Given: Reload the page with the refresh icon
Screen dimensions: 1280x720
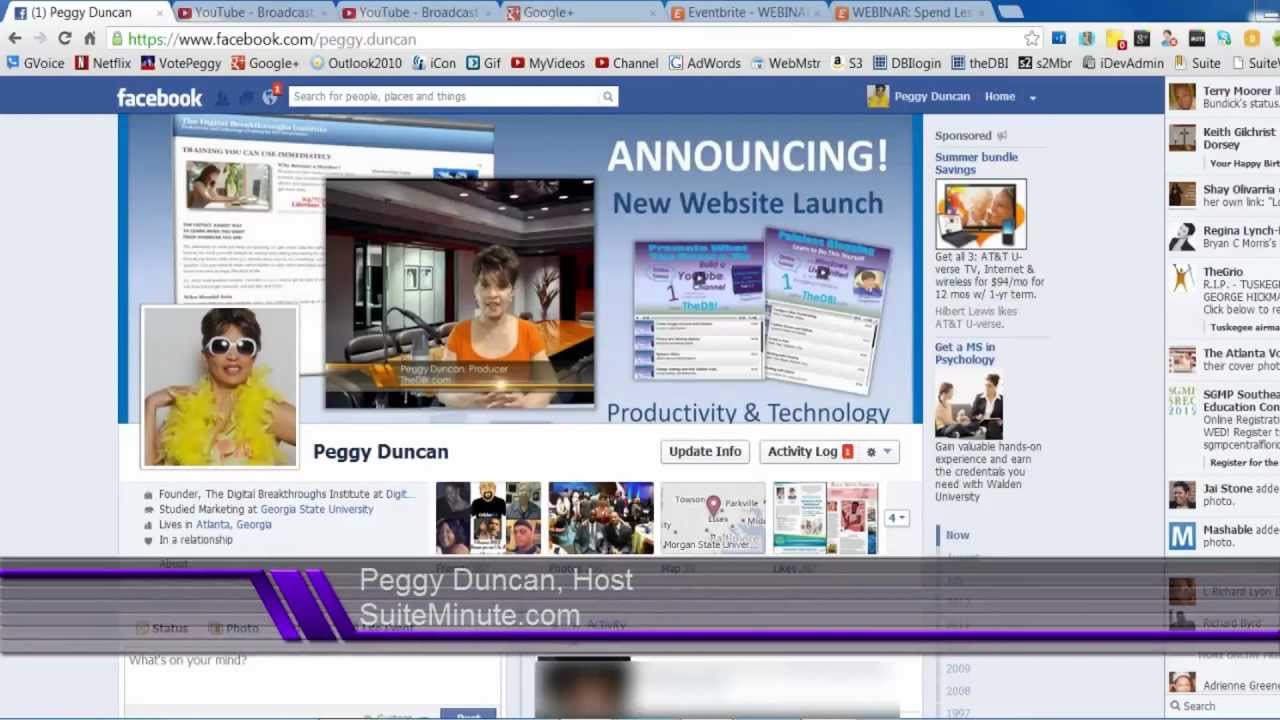Looking at the screenshot, I should pyautogui.click(x=65, y=38).
